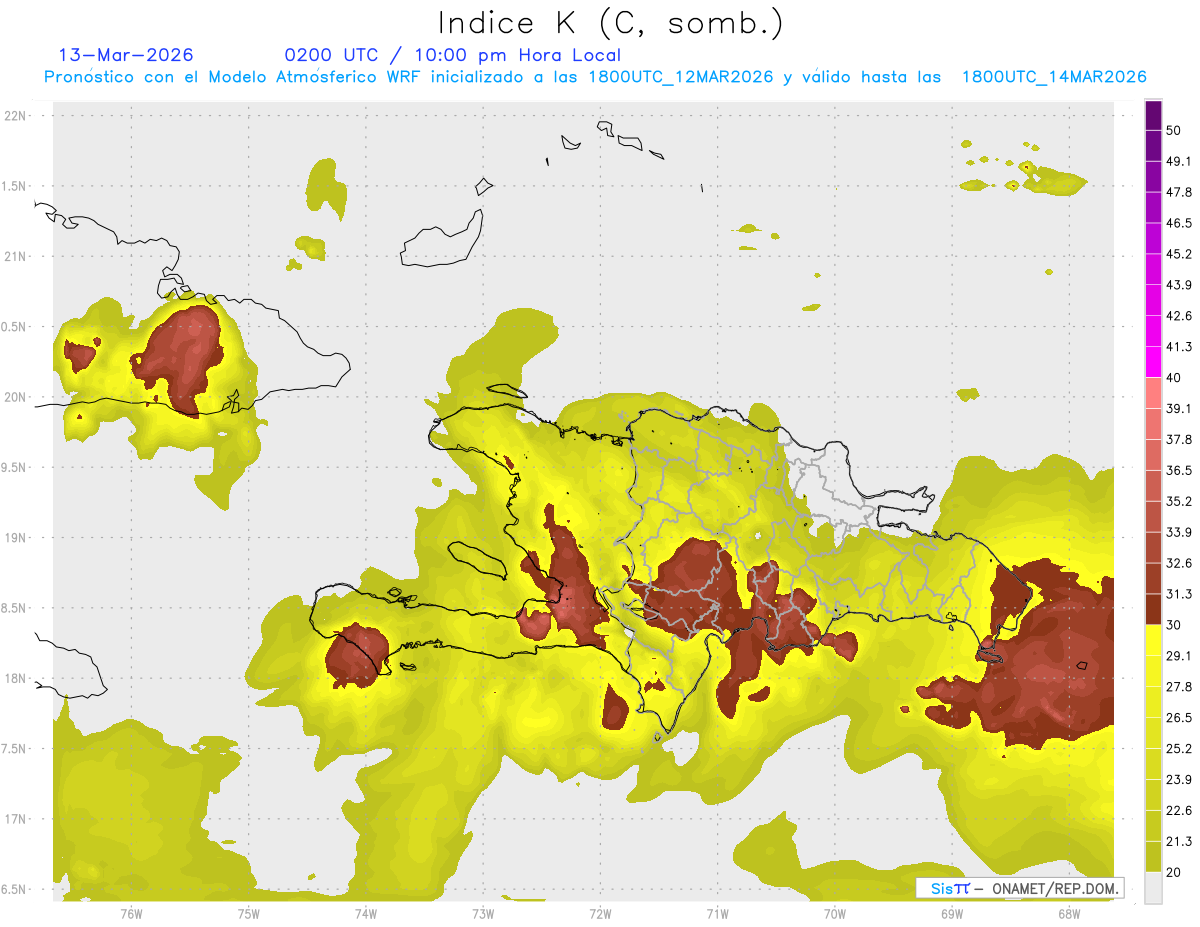Click legend value "40"
This screenshot has width=1200, height=927.
click(x=1173, y=378)
